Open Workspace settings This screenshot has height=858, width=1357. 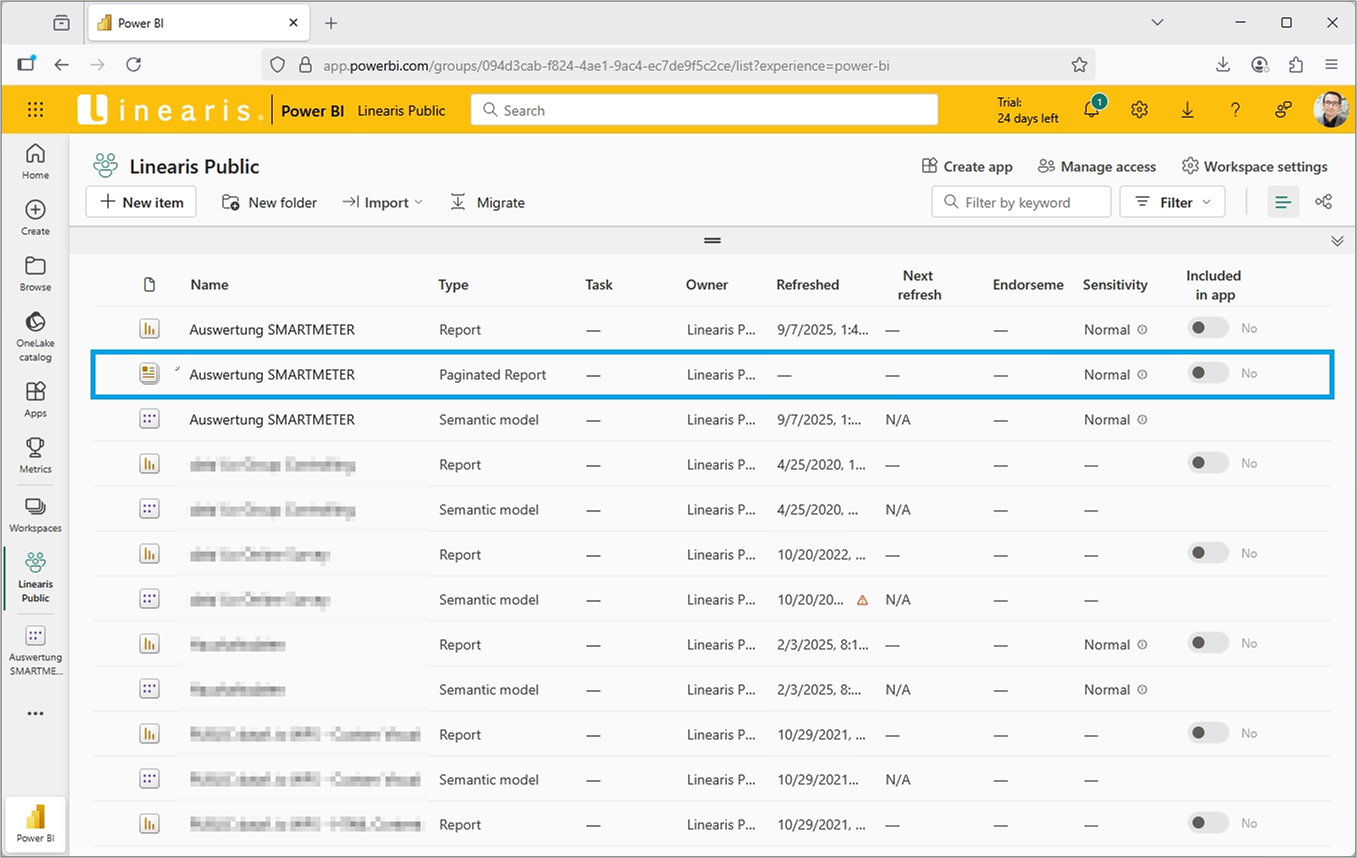(x=1255, y=166)
